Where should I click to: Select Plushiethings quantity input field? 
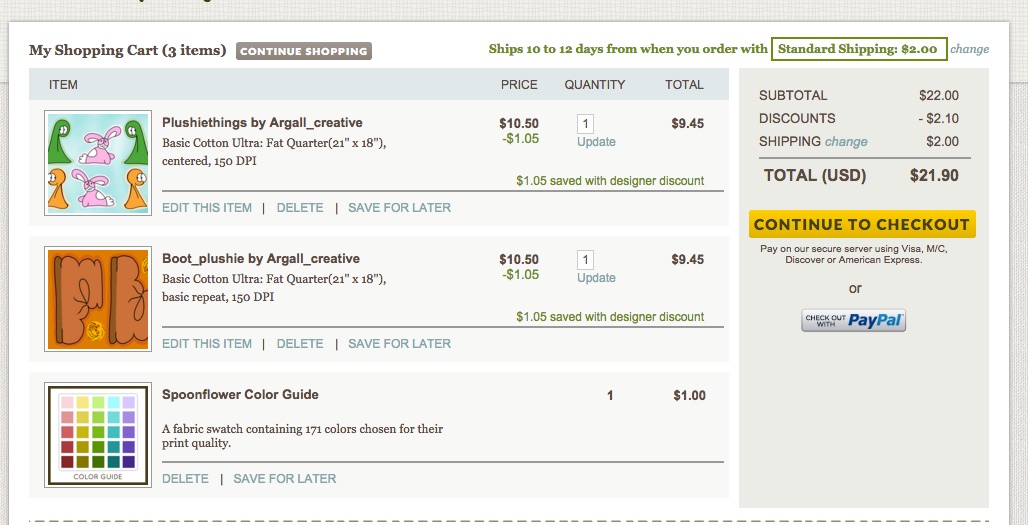click(x=585, y=124)
